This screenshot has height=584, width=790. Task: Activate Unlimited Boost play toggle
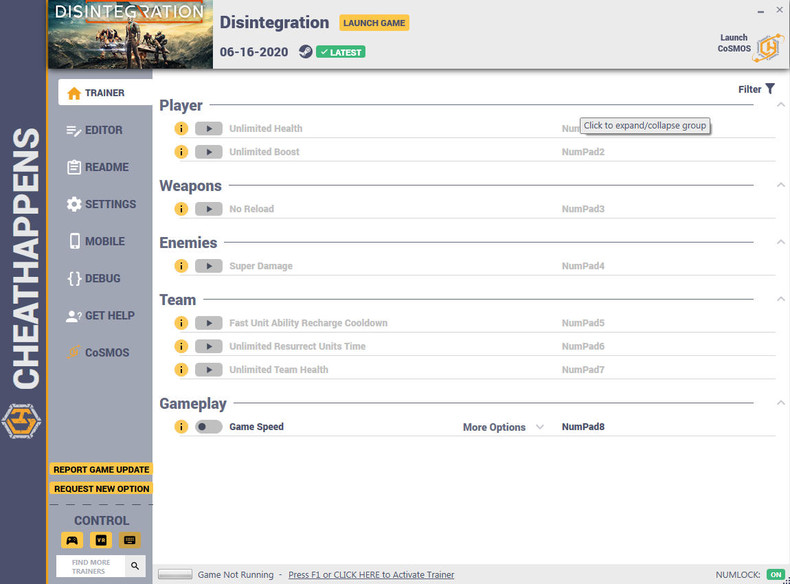(209, 152)
